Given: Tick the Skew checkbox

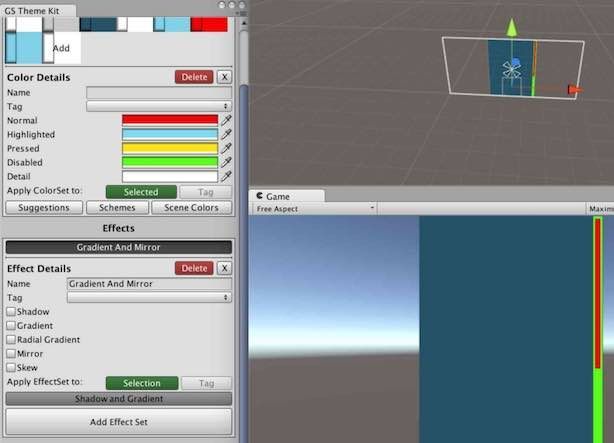Looking at the screenshot, I should click(x=11, y=368).
